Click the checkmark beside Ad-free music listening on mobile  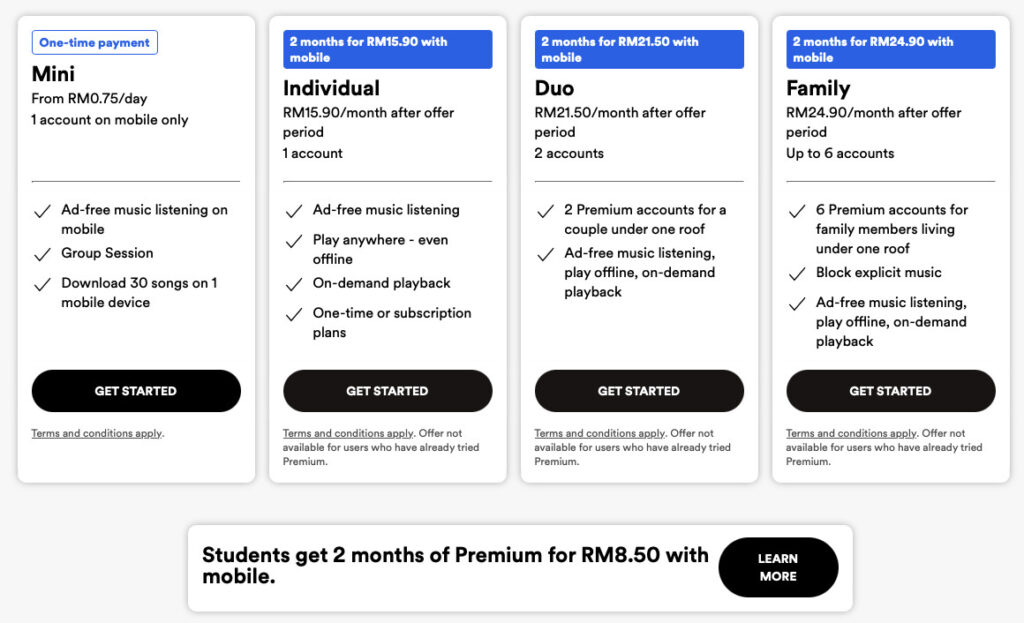(42, 212)
